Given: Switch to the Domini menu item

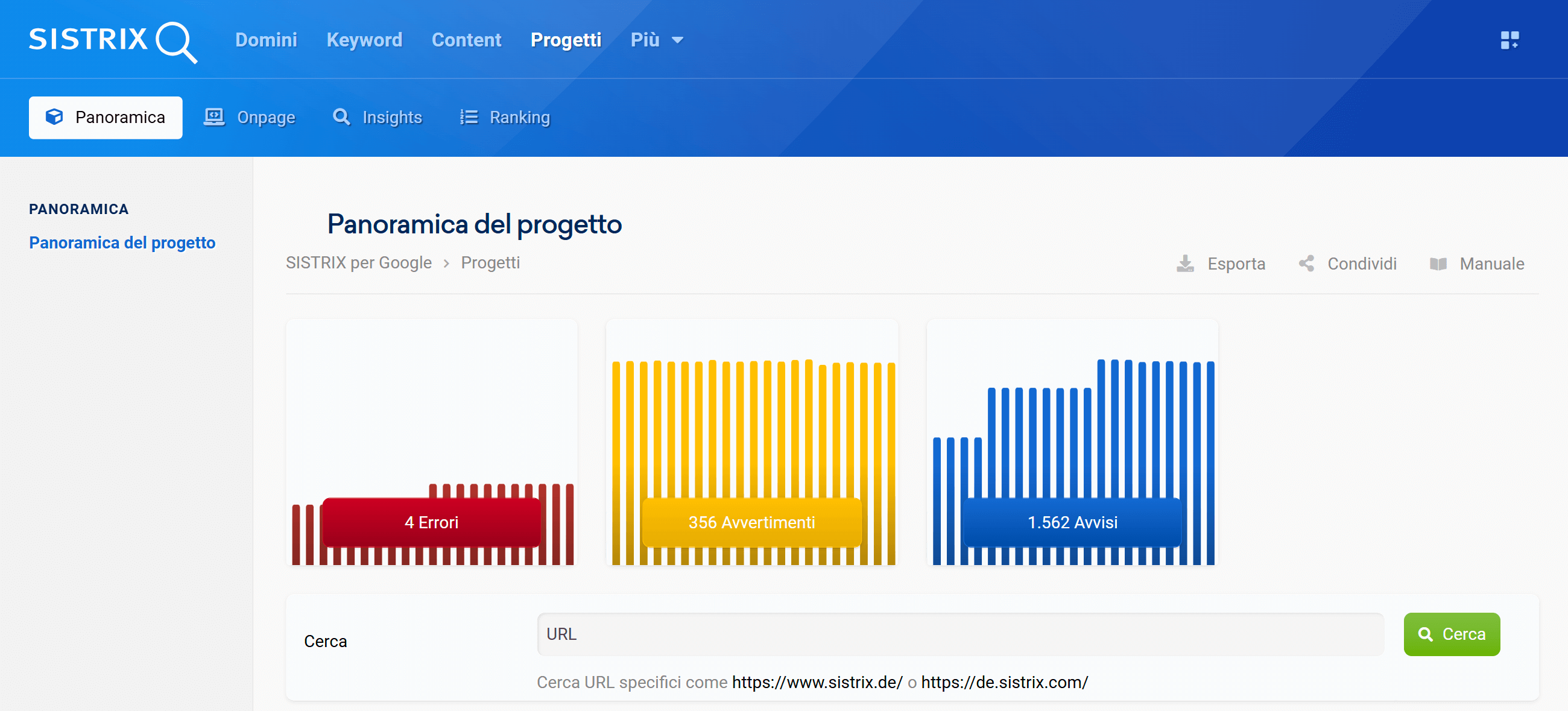Looking at the screenshot, I should point(266,40).
